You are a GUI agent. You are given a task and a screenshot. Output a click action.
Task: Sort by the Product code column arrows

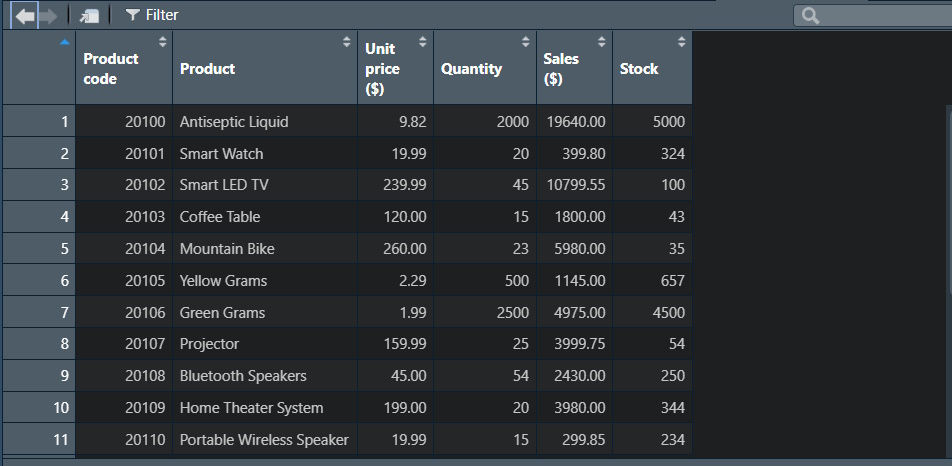pos(162,42)
